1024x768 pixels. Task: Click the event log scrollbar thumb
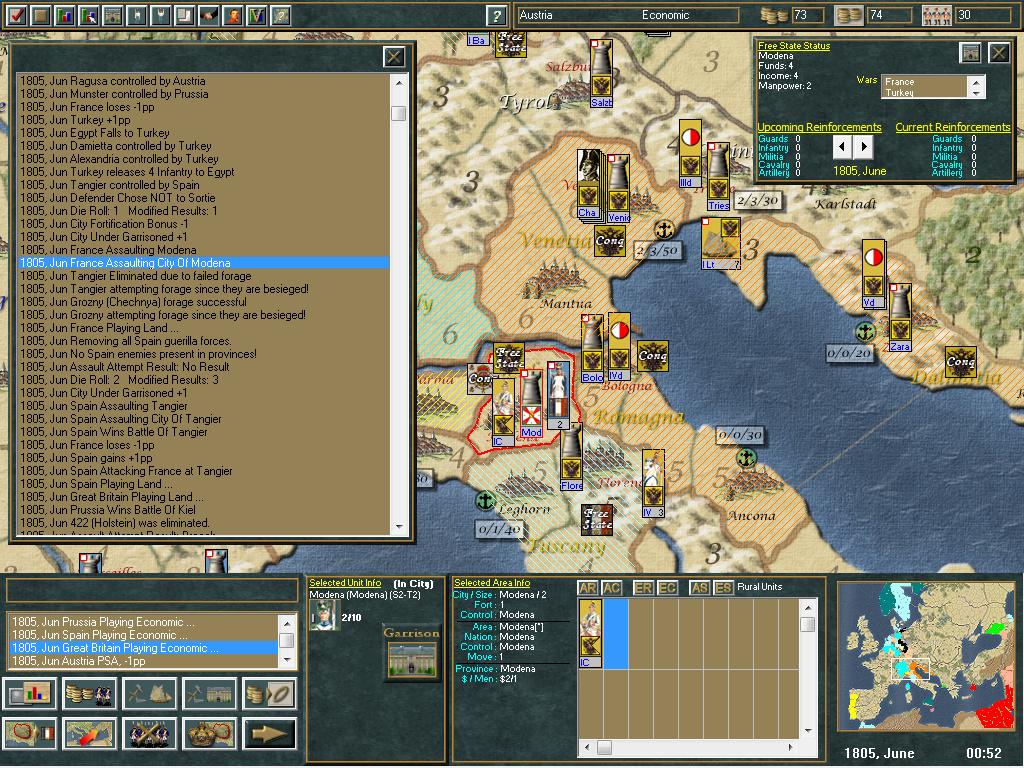click(x=399, y=113)
